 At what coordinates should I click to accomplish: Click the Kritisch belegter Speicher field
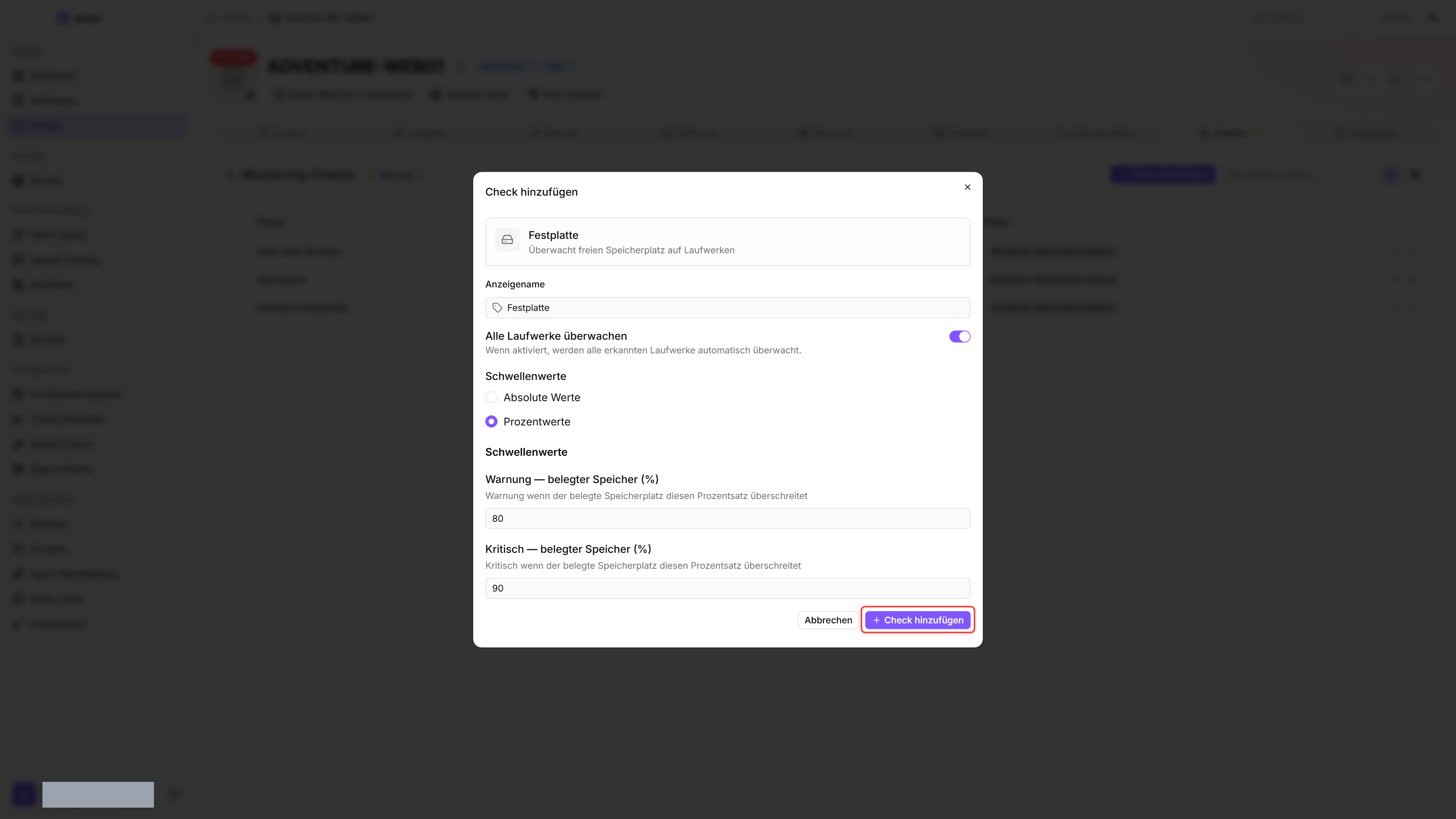tap(728, 588)
